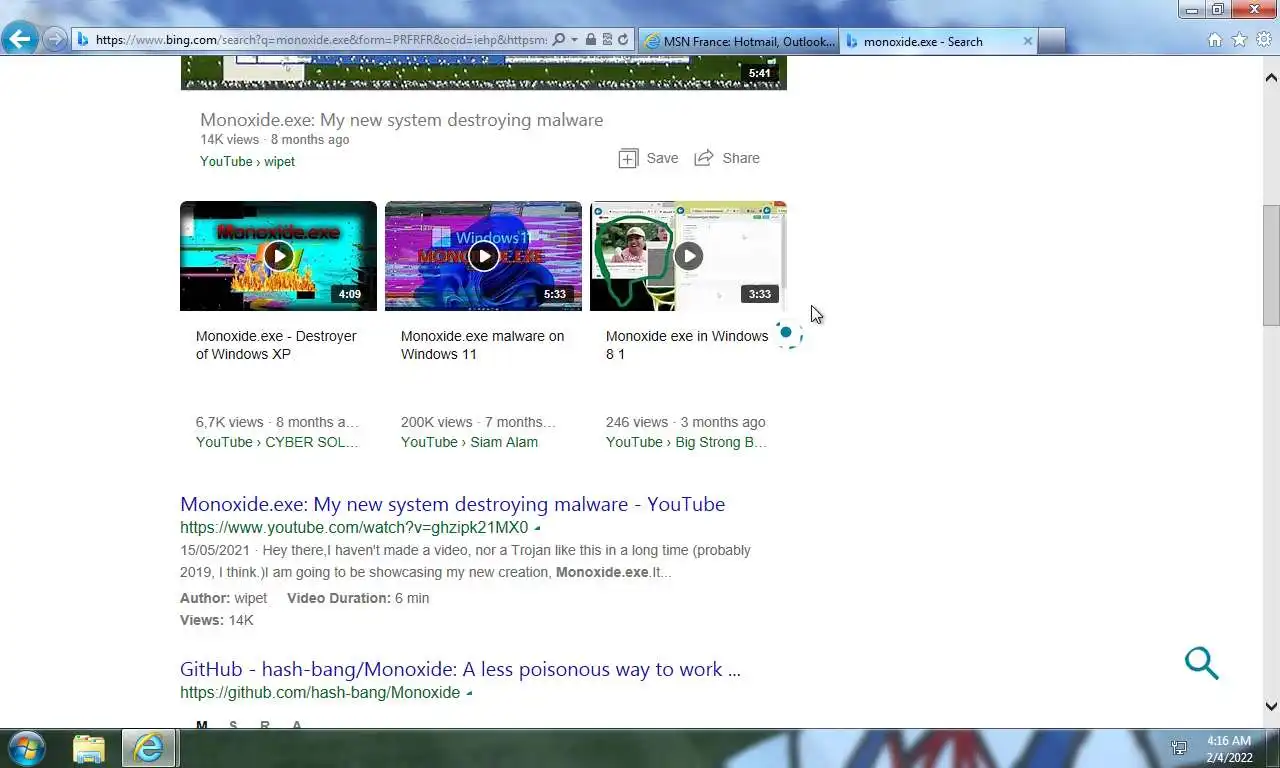Image resolution: width=1280 pixels, height=768 pixels.
Task: Click the browser Forward arrow
Action: click(x=55, y=40)
